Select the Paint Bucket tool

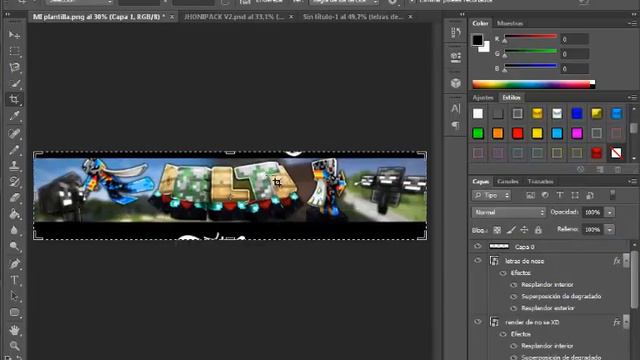point(14,214)
